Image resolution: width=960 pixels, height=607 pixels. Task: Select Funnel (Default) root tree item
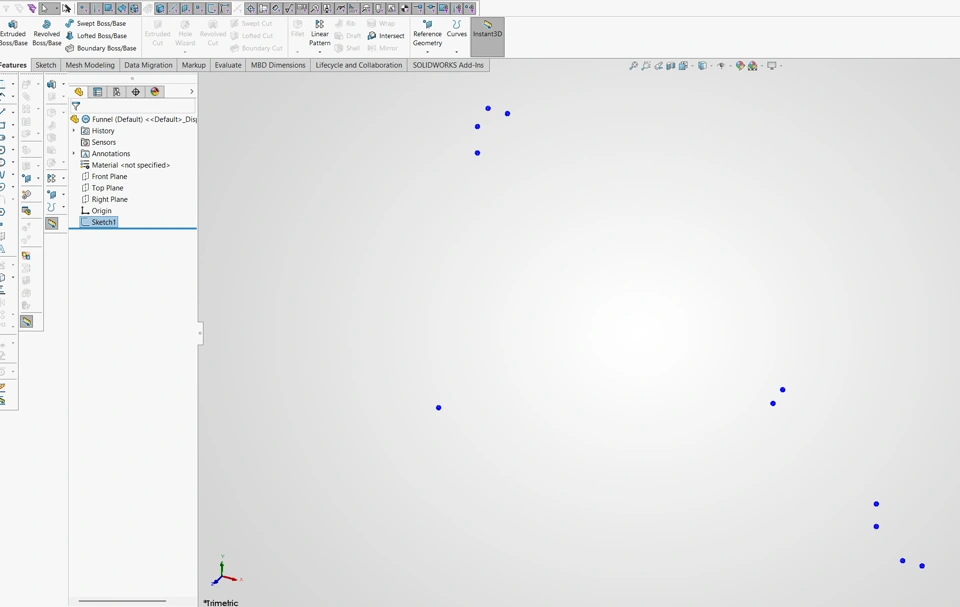point(135,119)
